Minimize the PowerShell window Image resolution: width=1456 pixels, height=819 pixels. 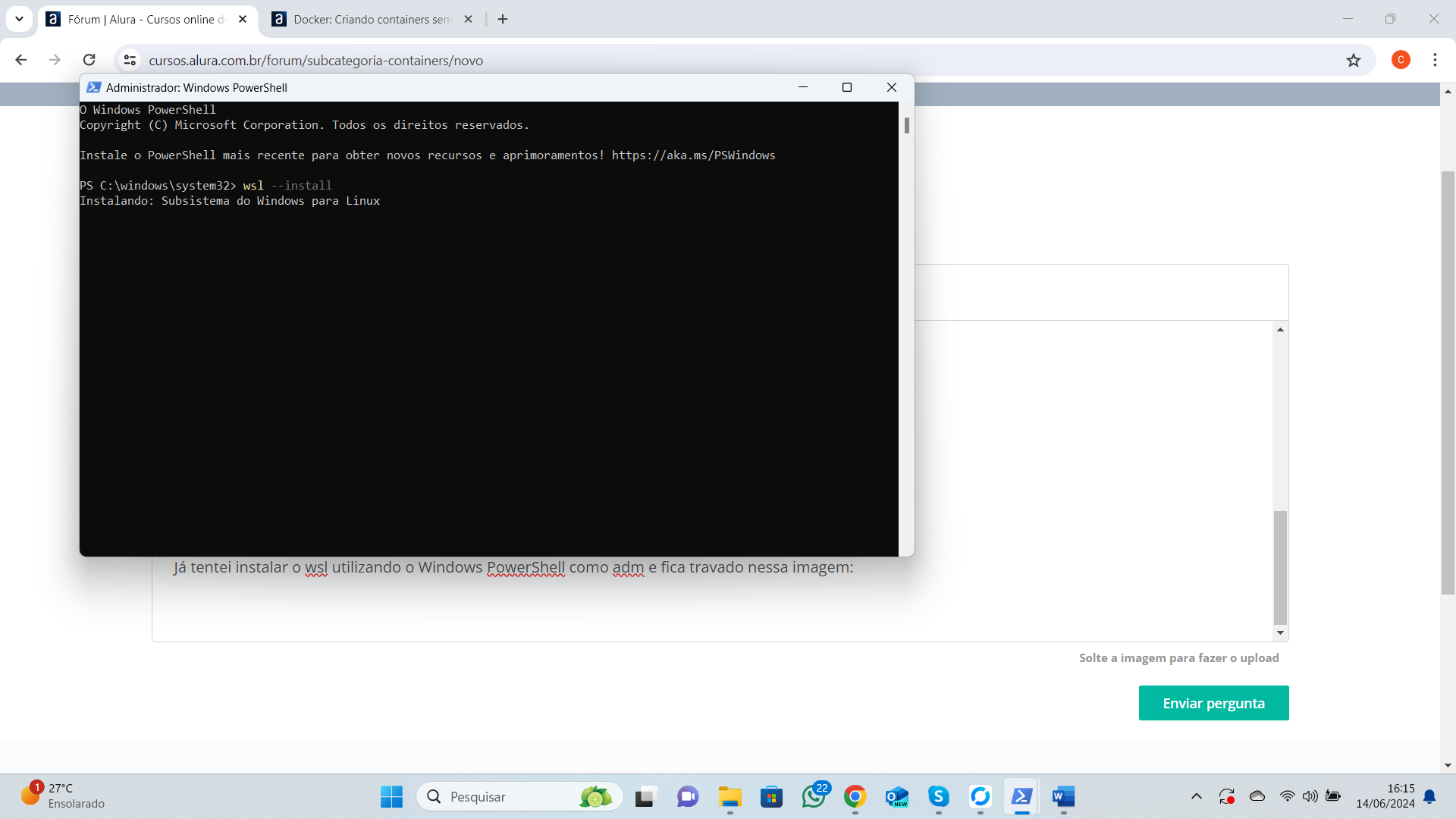tap(803, 87)
